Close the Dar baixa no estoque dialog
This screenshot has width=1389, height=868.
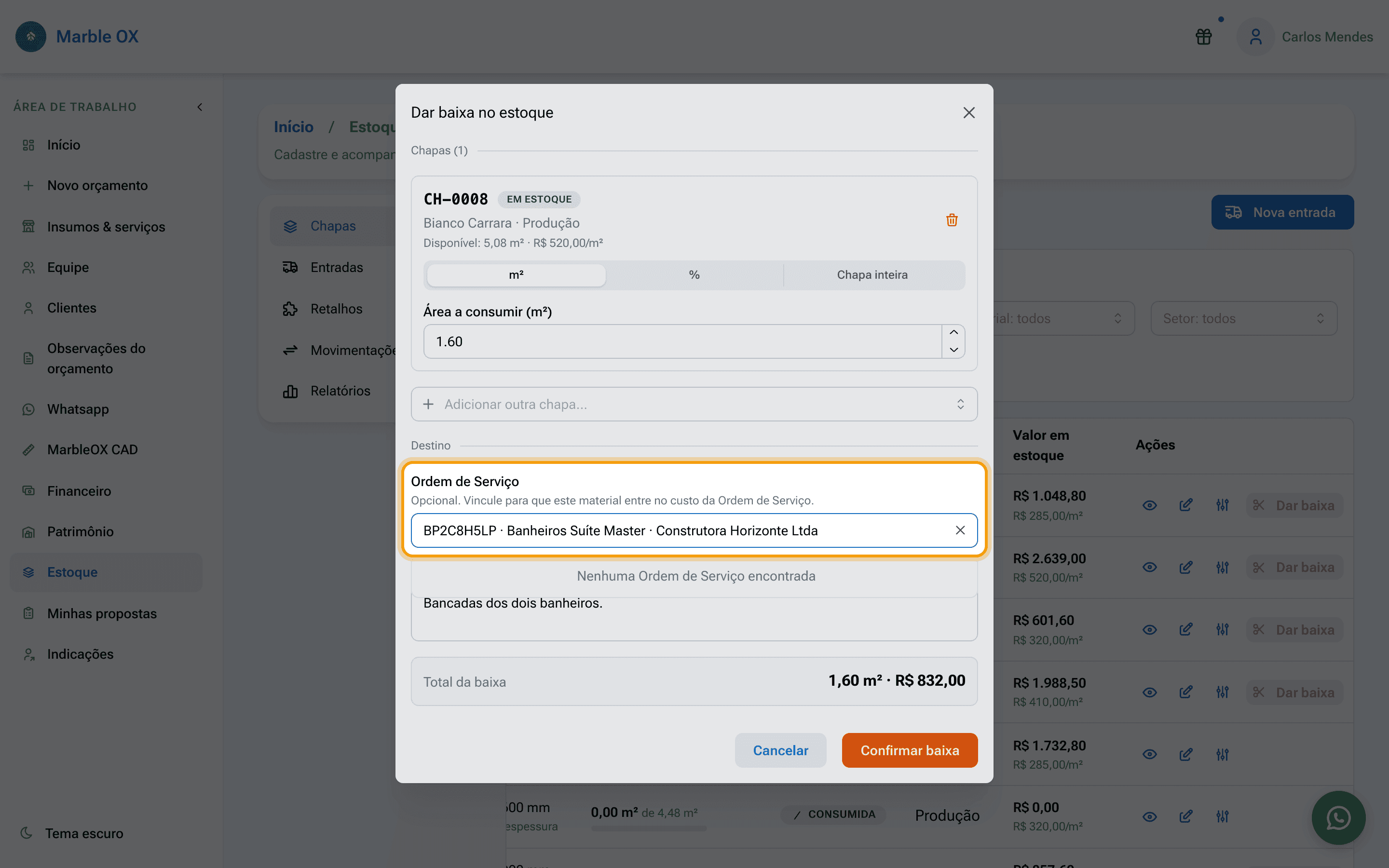[969, 112]
